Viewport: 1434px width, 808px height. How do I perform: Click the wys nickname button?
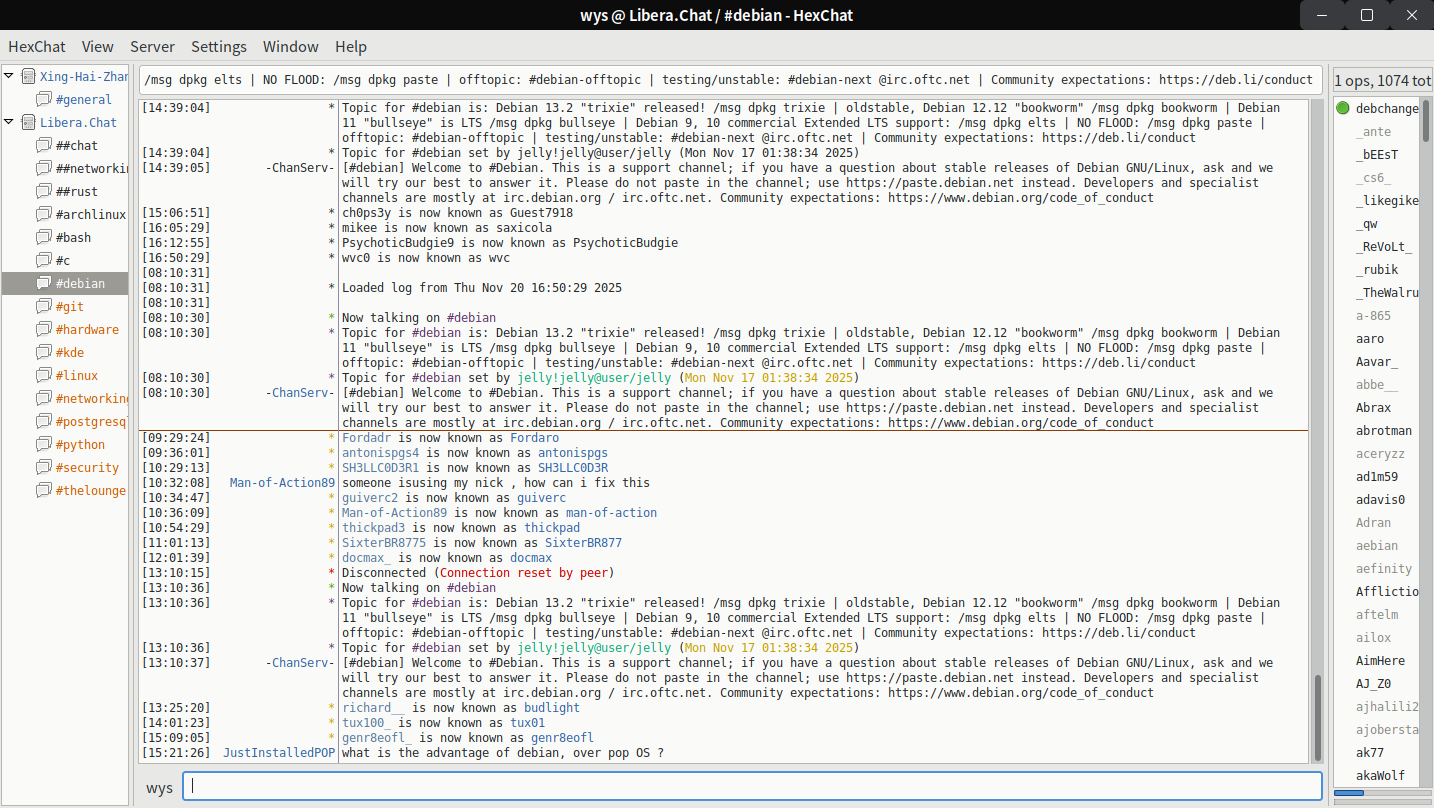pyautogui.click(x=159, y=787)
